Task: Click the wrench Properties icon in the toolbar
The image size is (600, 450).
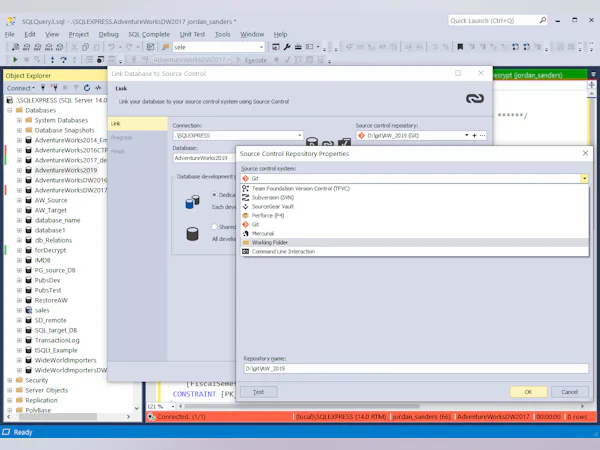Action: coord(287,47)
